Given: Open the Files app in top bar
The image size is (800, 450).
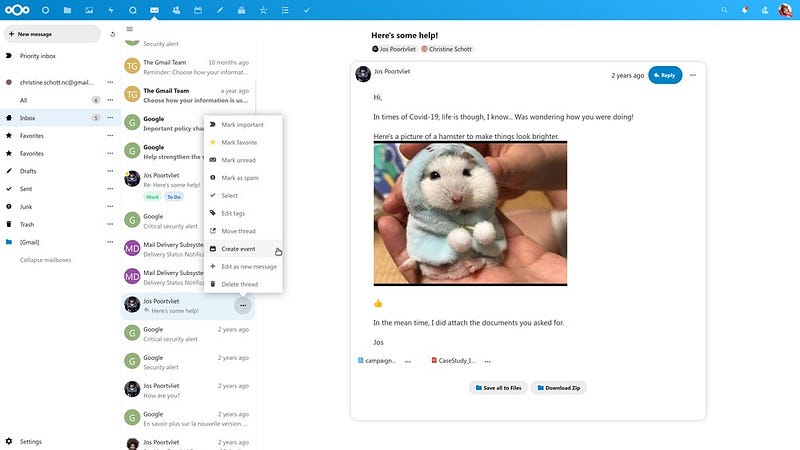Looking at the screenshot, I should [67, 10].
